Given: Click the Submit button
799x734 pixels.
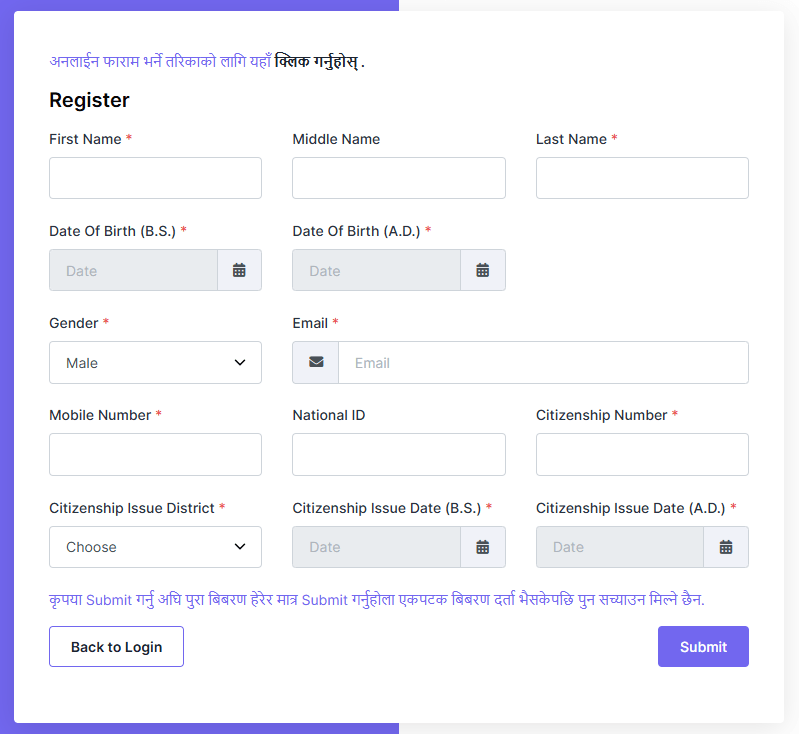Looking at the screenshot, I should pyautogui.click(x=703, y=646).
